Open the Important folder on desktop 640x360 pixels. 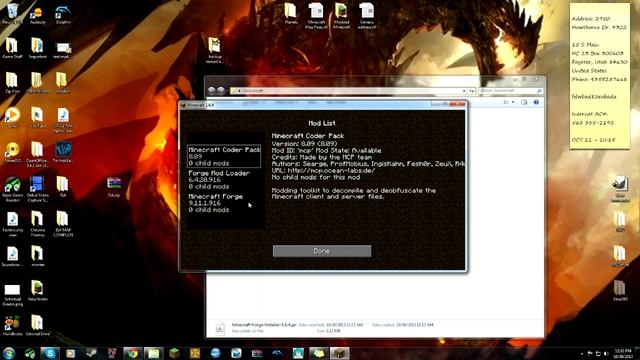pyautogui.click(x=38, y=48)
